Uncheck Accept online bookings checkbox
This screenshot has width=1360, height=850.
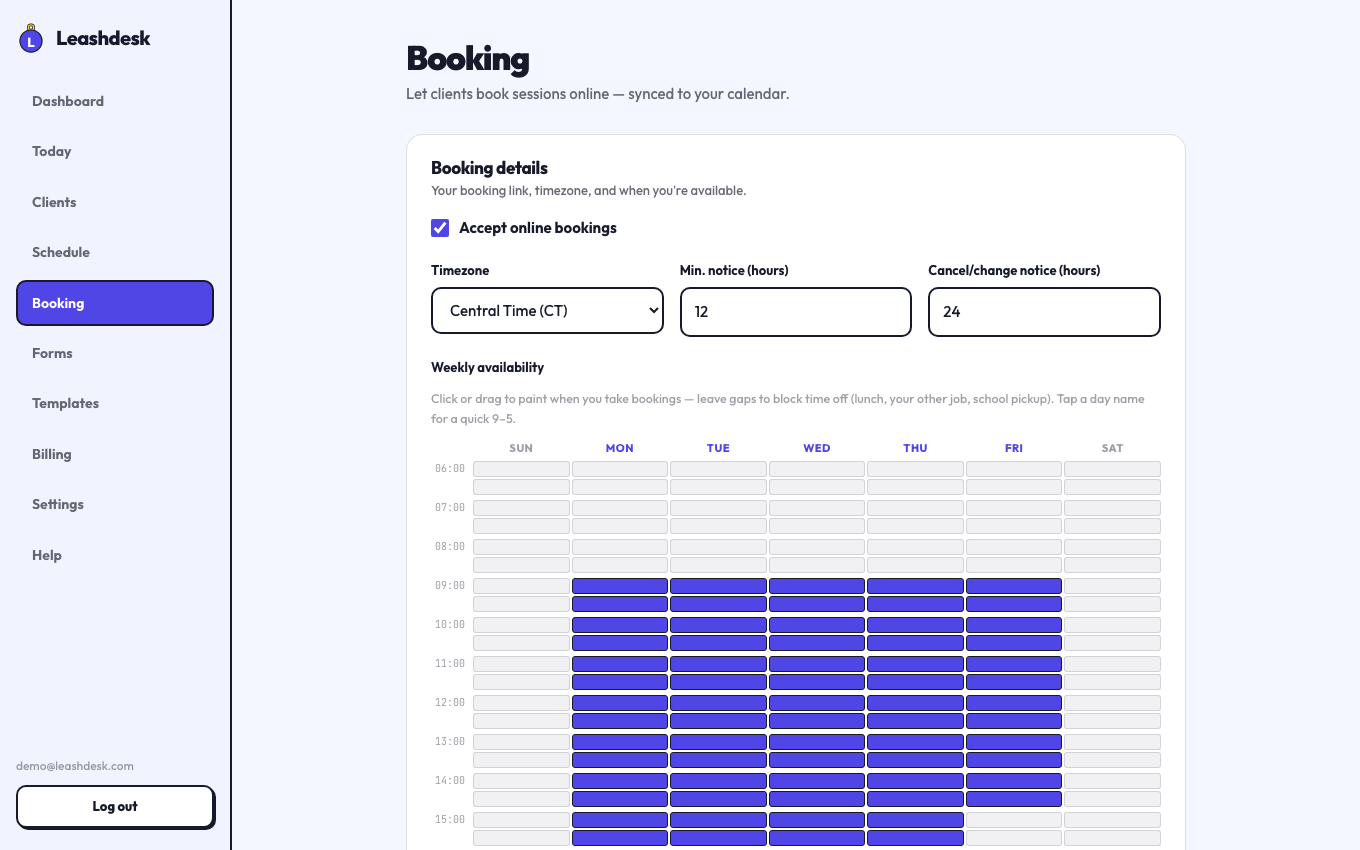pos(440,228)
